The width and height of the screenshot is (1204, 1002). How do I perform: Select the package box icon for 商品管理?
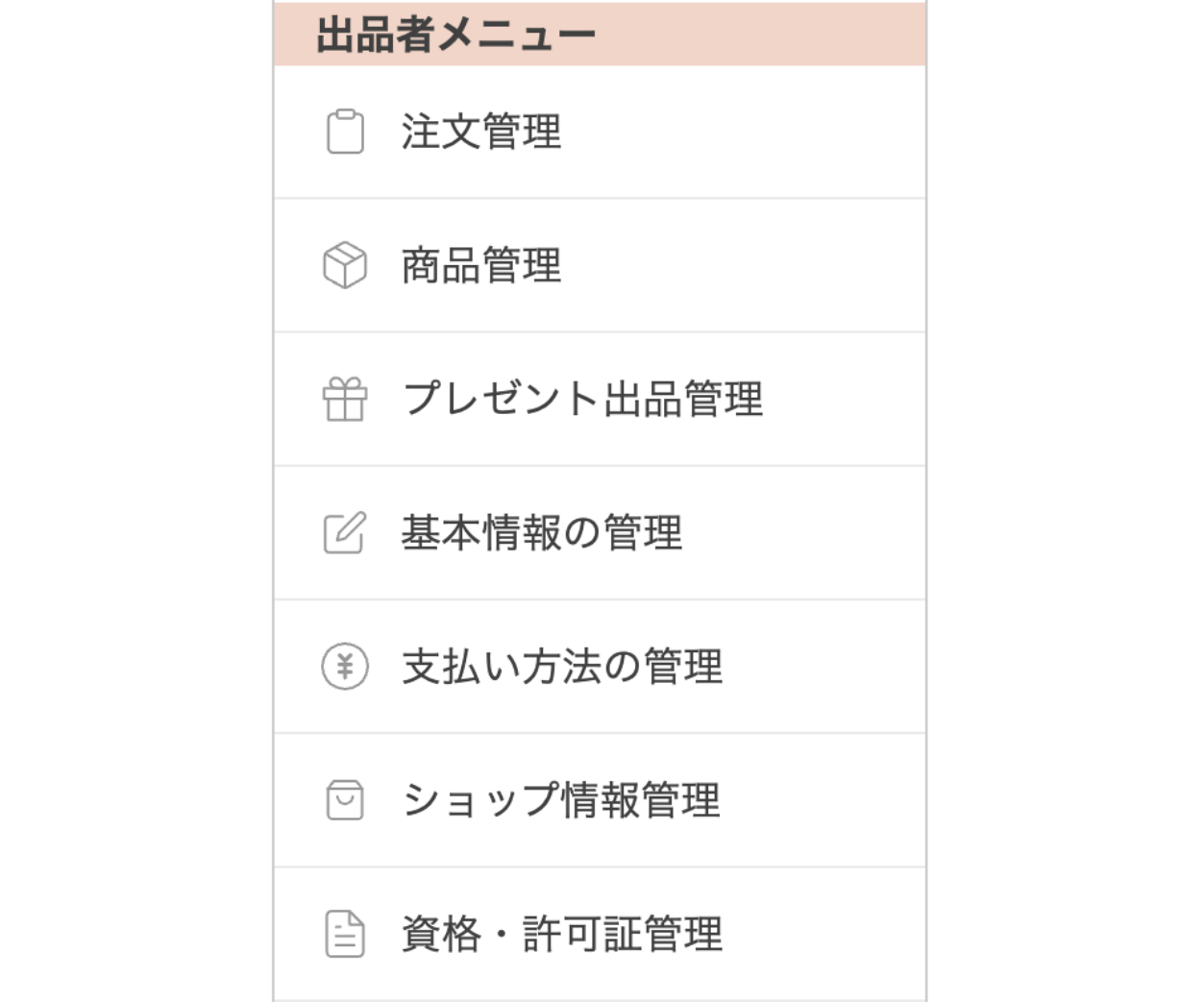(x=346, y=265)
